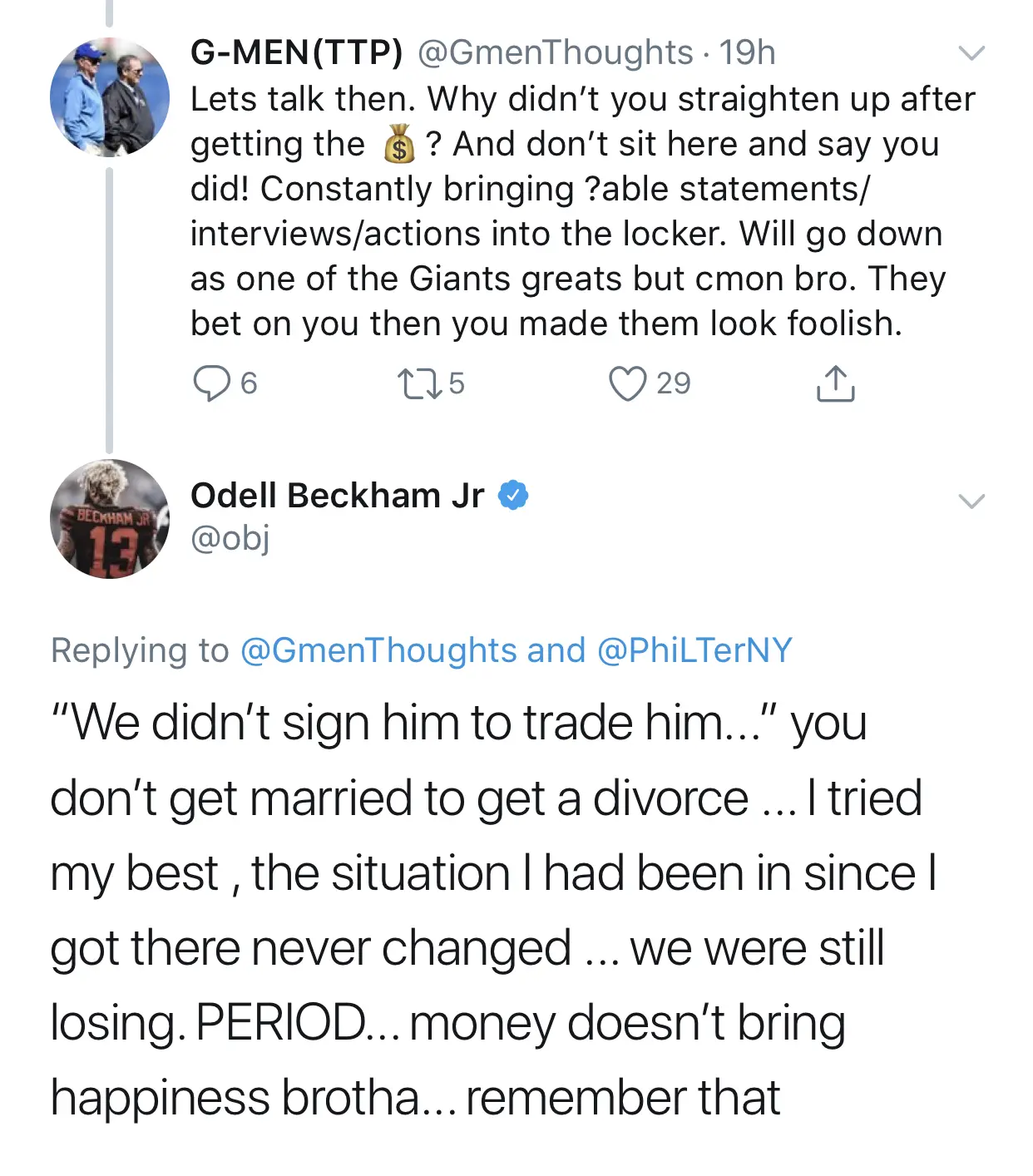Click the reply speech bubble icon
Viewport: 1033px width, 1176px height.
point(211,383)
